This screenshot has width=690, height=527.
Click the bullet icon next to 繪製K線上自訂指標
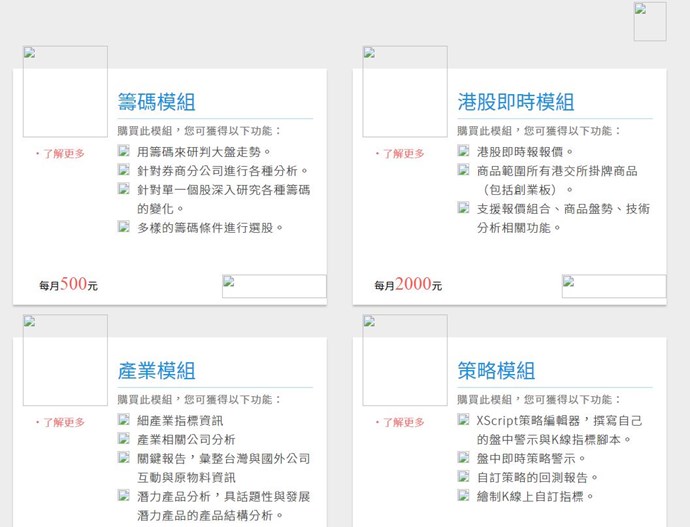464,495
